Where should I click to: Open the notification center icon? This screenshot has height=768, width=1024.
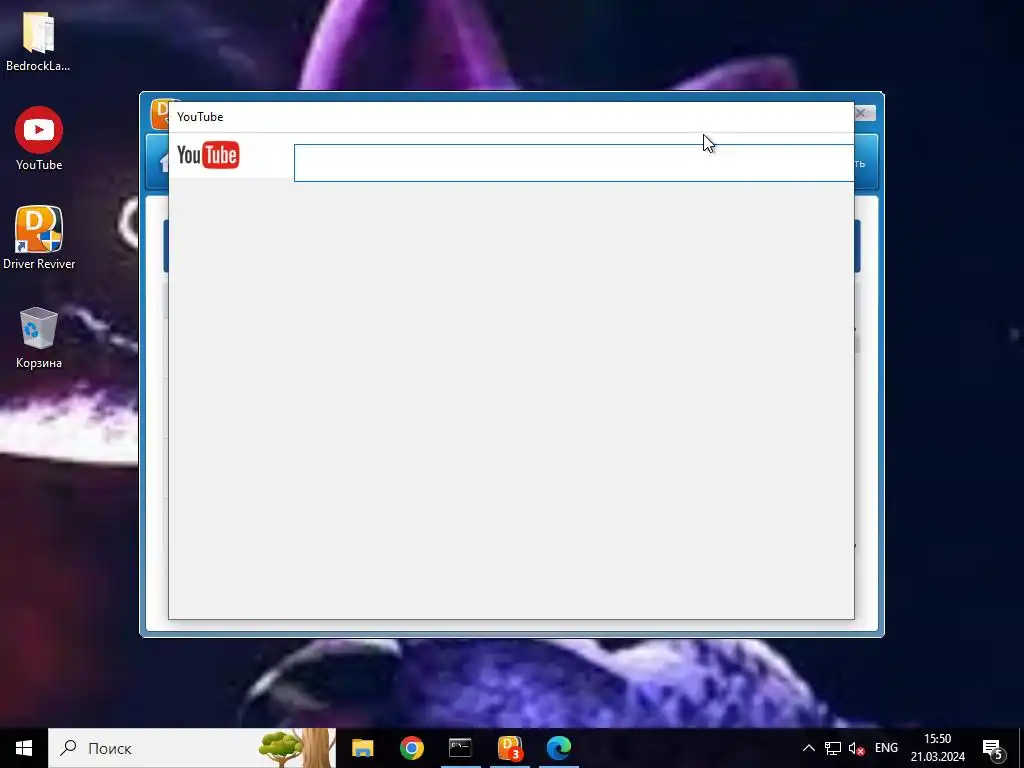(x=992, y=748)
